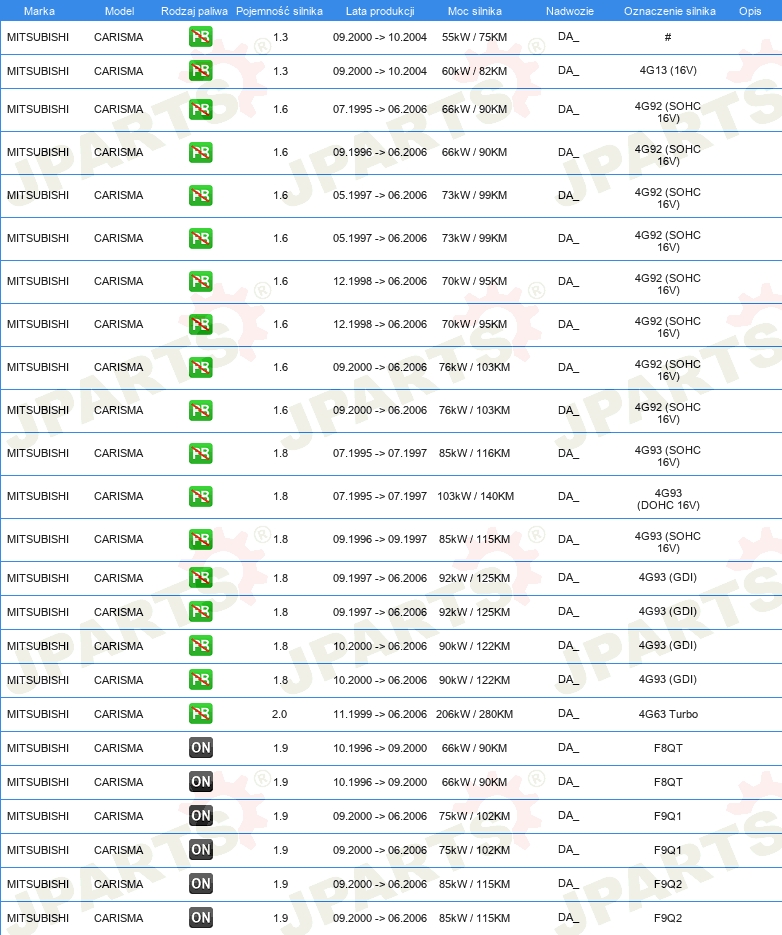Click the Oznaczenie silnika column header

point(670,11)
